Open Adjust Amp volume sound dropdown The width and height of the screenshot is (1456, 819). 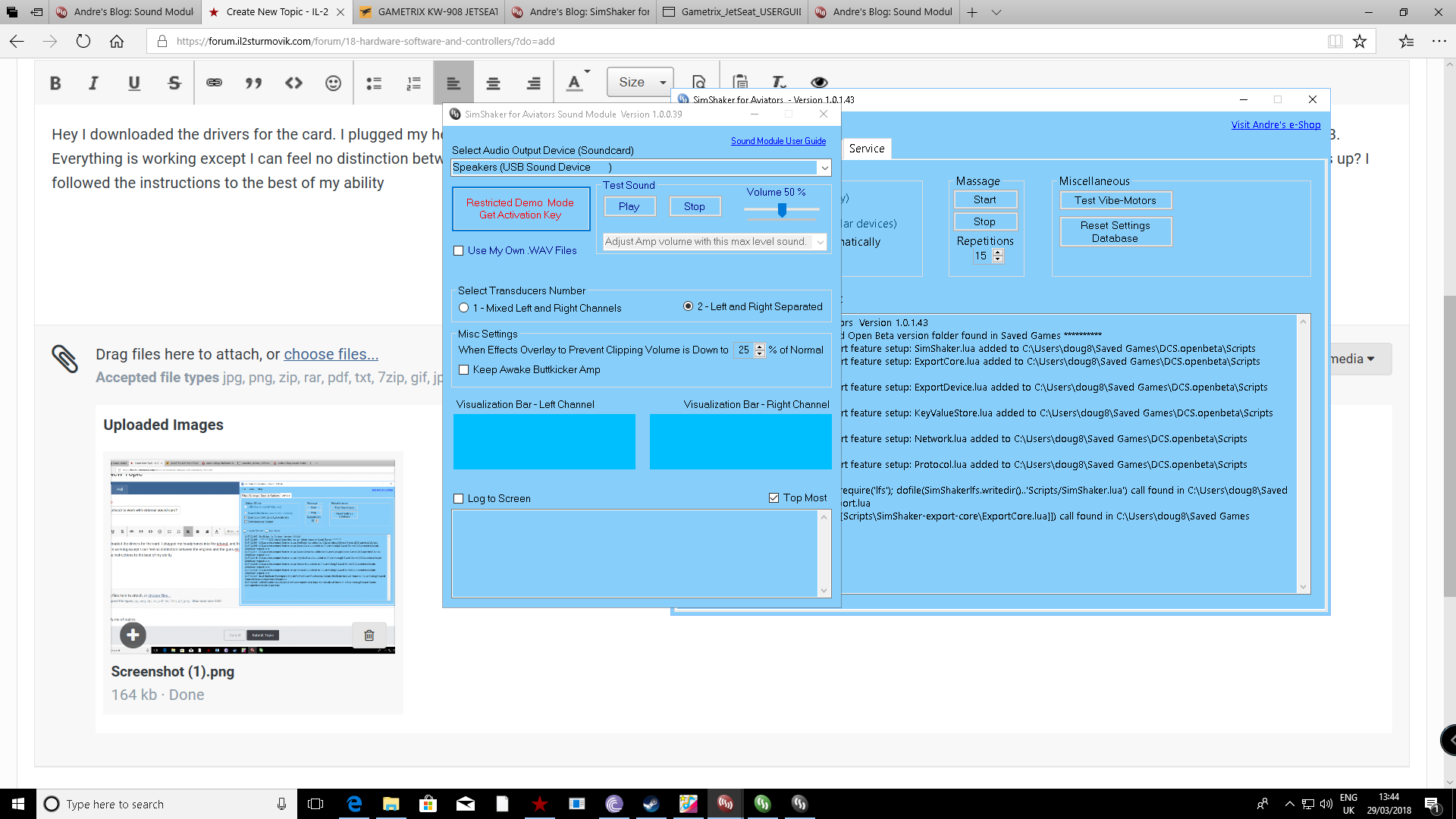[820, 242]
